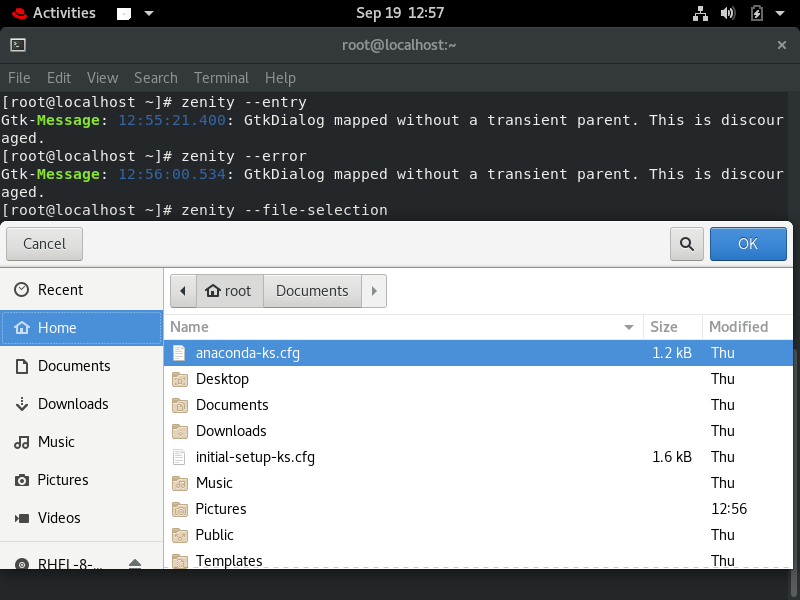Select the Public folder name
Image resolution: width=800 pixels, height=600 pixels.
[x=214, y=535]
